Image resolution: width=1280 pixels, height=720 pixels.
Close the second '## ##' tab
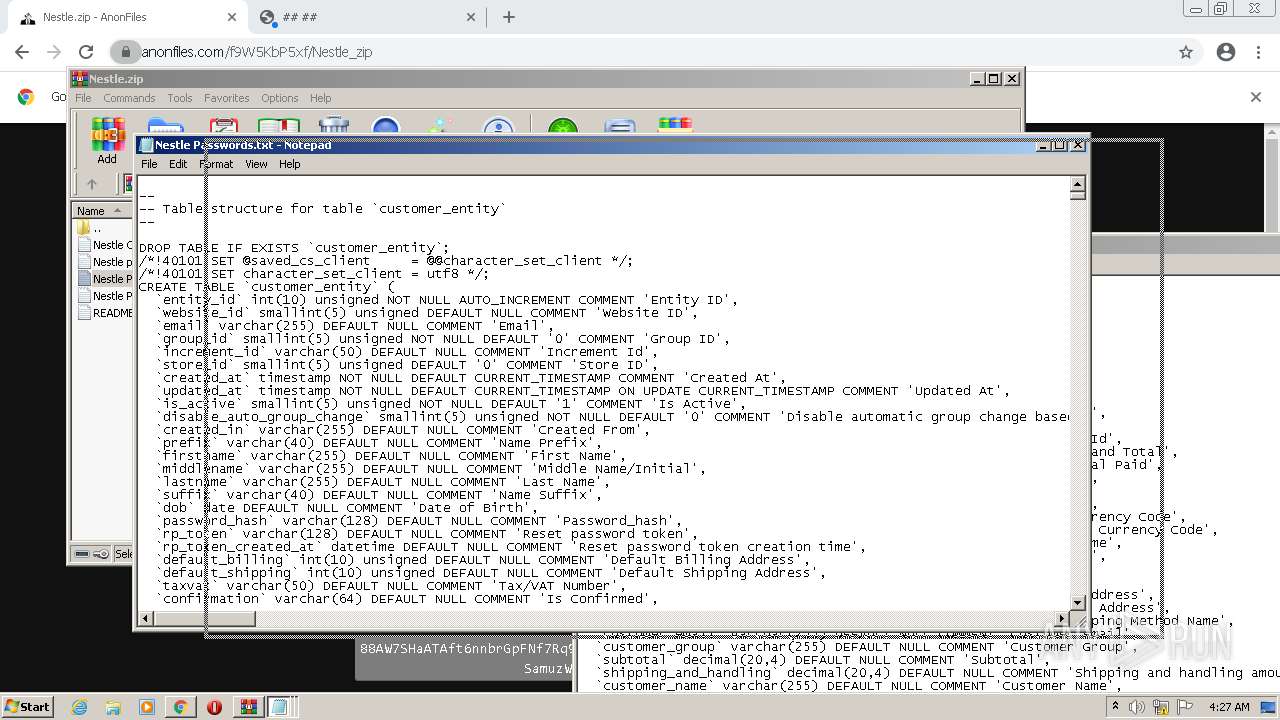(x=472, y=17)
